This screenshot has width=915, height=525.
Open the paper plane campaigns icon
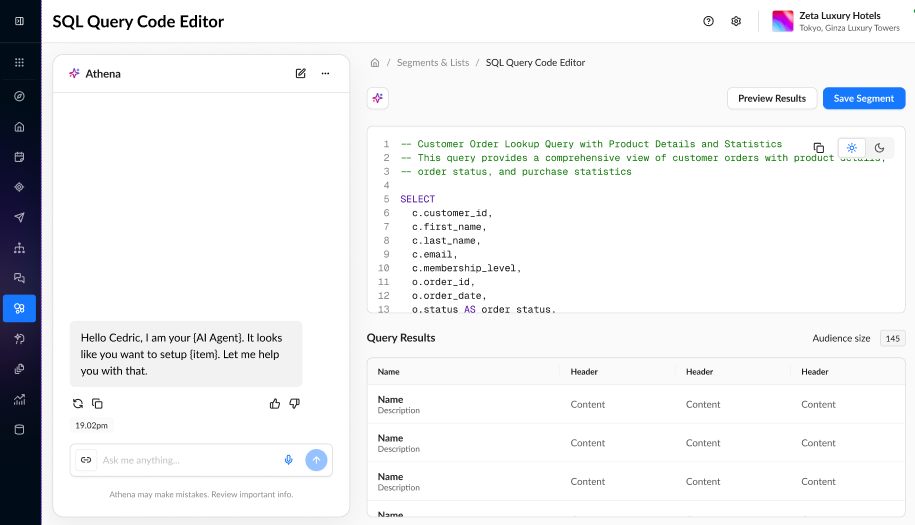pos(19,218)
